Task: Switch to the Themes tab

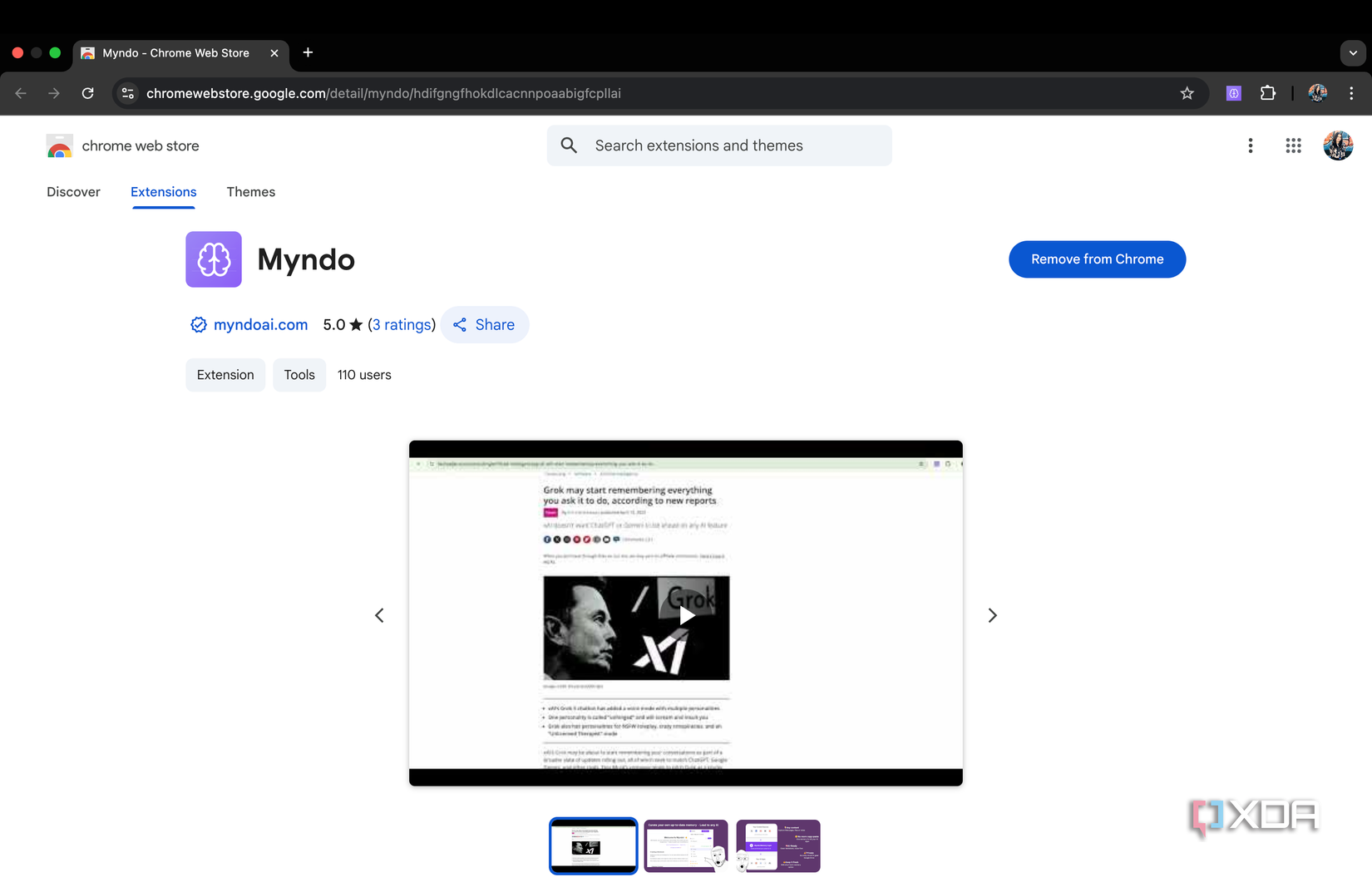Action: (x=250, y=192)
